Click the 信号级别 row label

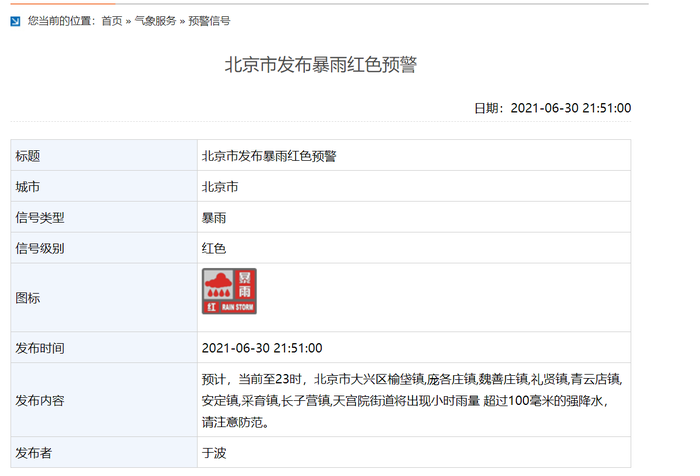[40, 248]
